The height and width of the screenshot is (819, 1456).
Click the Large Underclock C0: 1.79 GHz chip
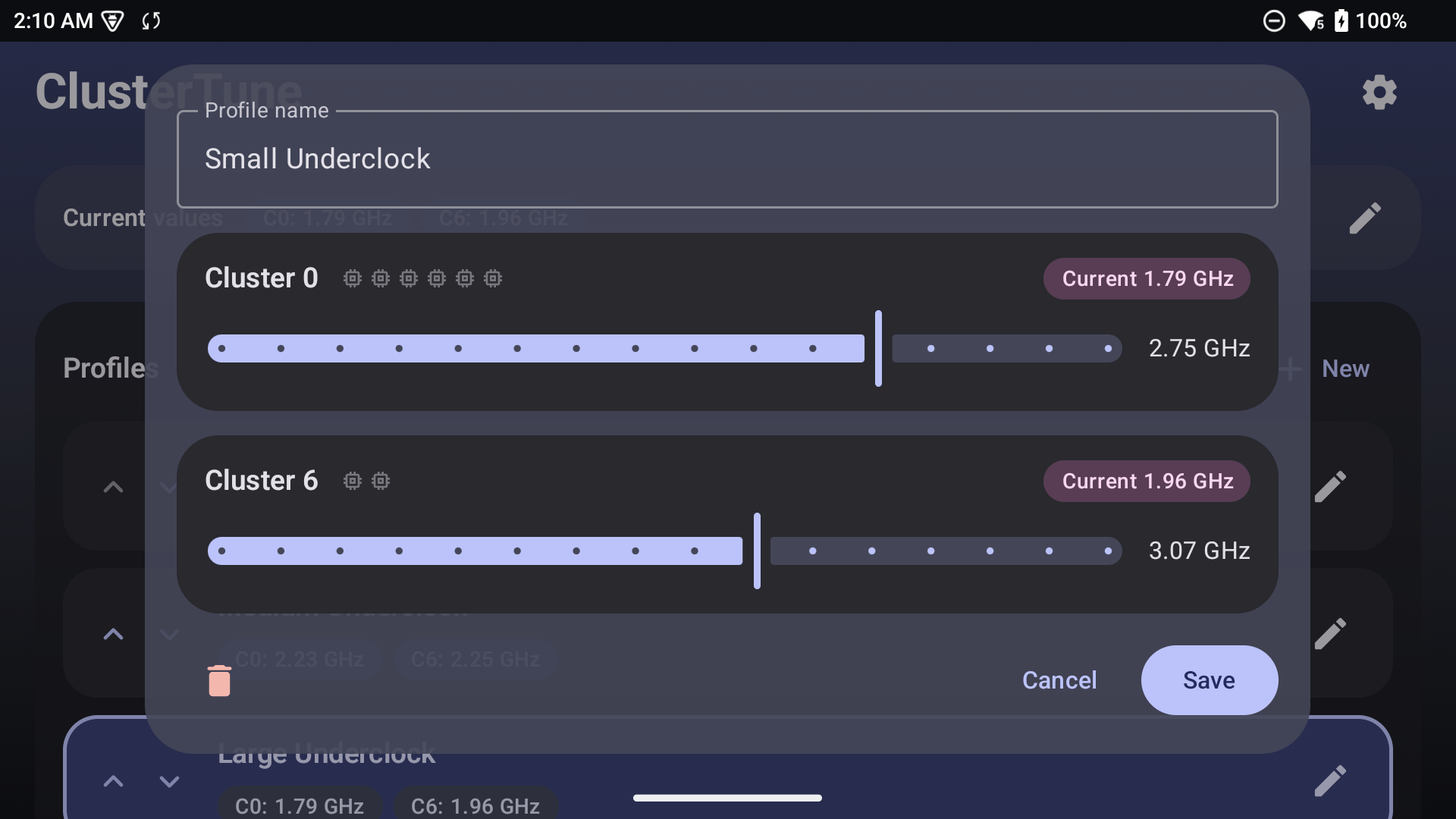(x=300, y=805)
